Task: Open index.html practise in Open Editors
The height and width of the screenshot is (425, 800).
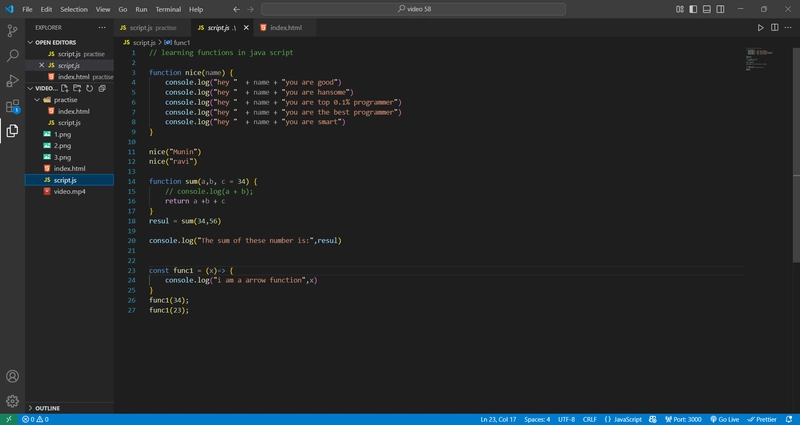Action: 69,77
